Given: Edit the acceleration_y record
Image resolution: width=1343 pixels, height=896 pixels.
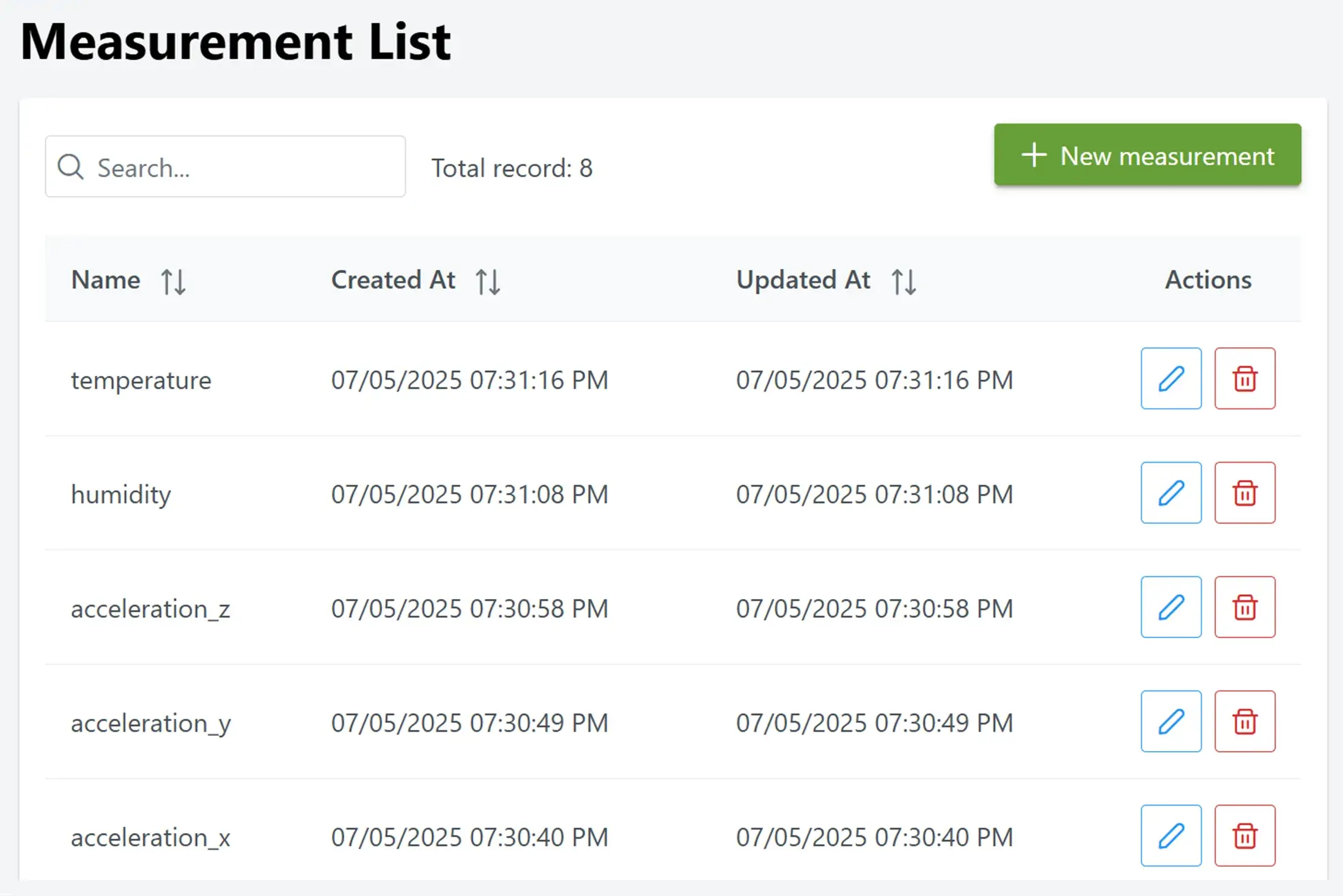Looking at the screenshot, I should [x=1171, y=722].
